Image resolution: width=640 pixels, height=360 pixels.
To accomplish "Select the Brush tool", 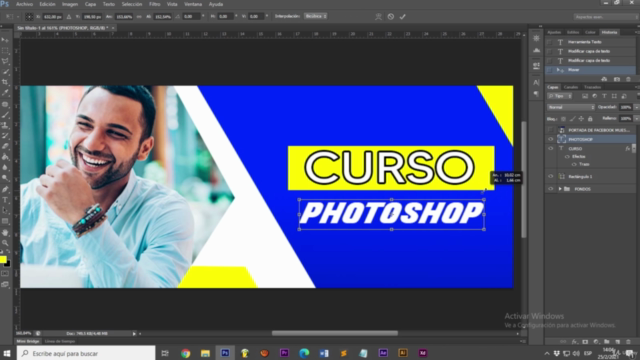I will pos(5,115).
